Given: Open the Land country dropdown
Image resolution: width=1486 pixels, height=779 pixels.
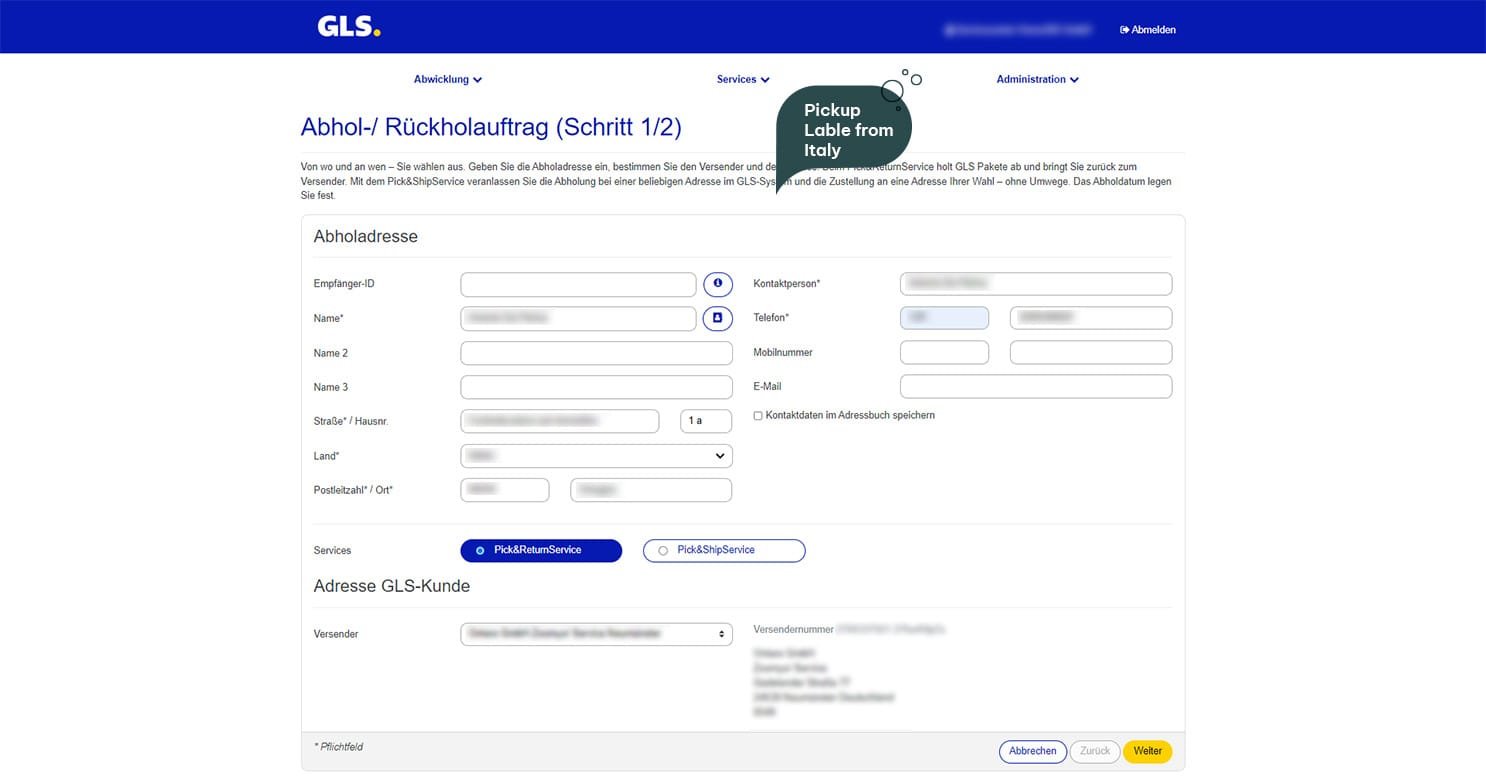Looking at the screenshot, I should coord(596,456).
